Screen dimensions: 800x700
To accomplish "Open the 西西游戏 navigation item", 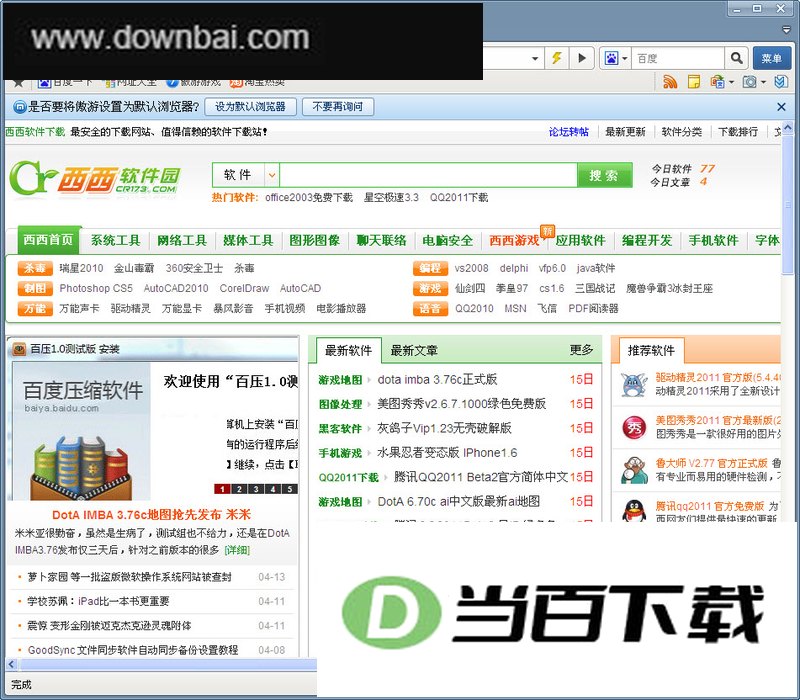I will pos(514,240).
